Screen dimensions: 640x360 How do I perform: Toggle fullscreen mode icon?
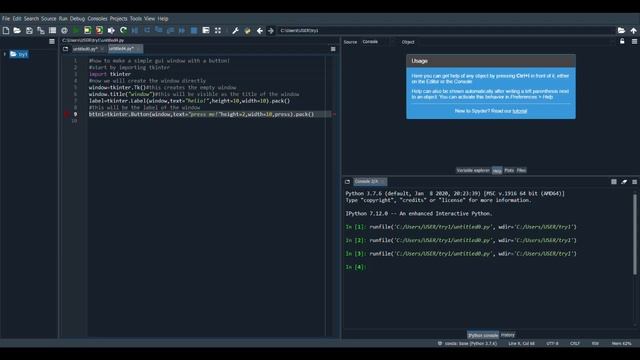(218, 31)
